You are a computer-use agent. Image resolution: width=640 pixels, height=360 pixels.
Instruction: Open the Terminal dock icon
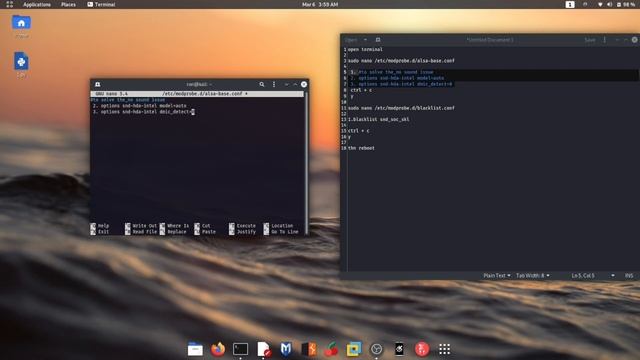[x=240, y=349]
